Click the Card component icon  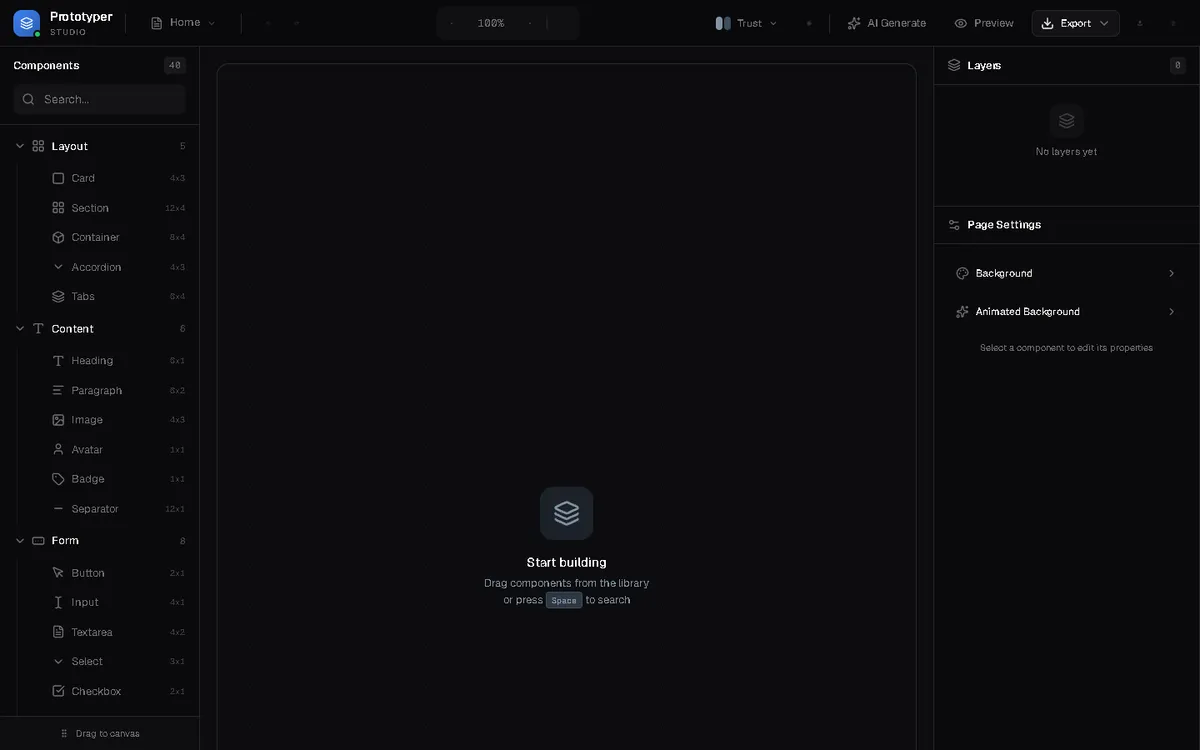click(x=58, y=178)
